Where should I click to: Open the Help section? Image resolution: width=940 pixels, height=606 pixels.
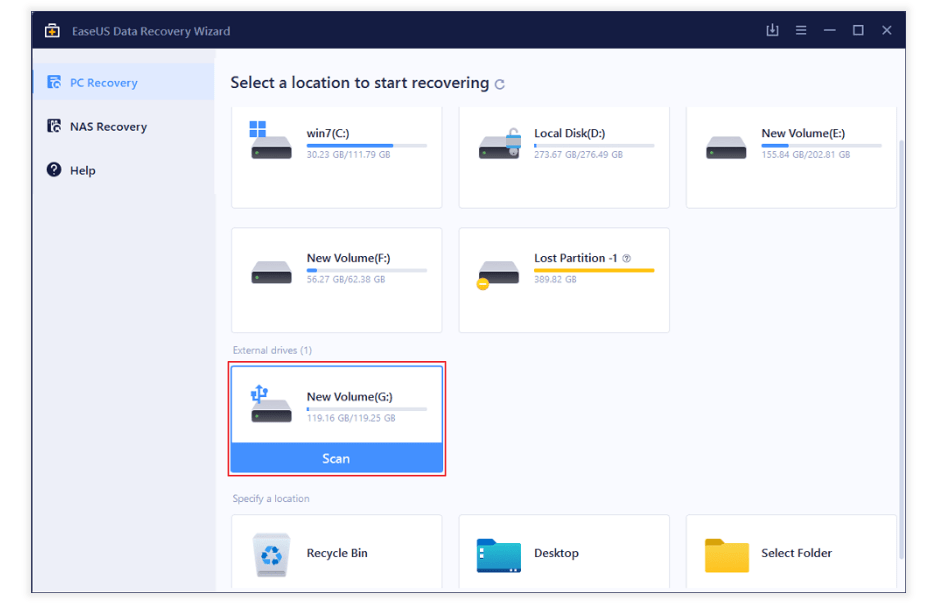pyautogui.click(x=82, y=171)
